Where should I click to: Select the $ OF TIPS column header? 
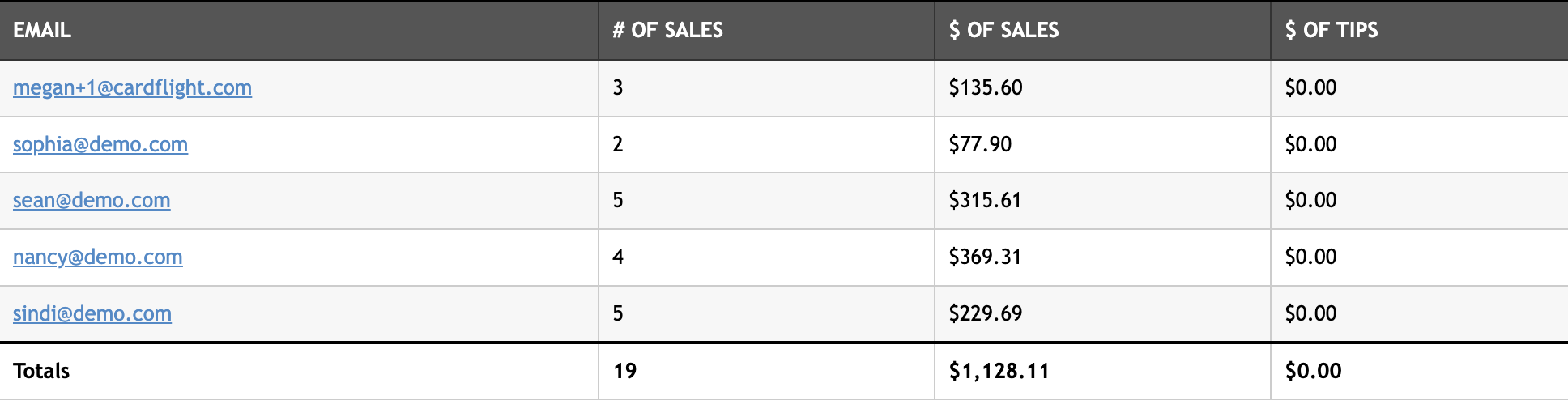point(1420,30)
